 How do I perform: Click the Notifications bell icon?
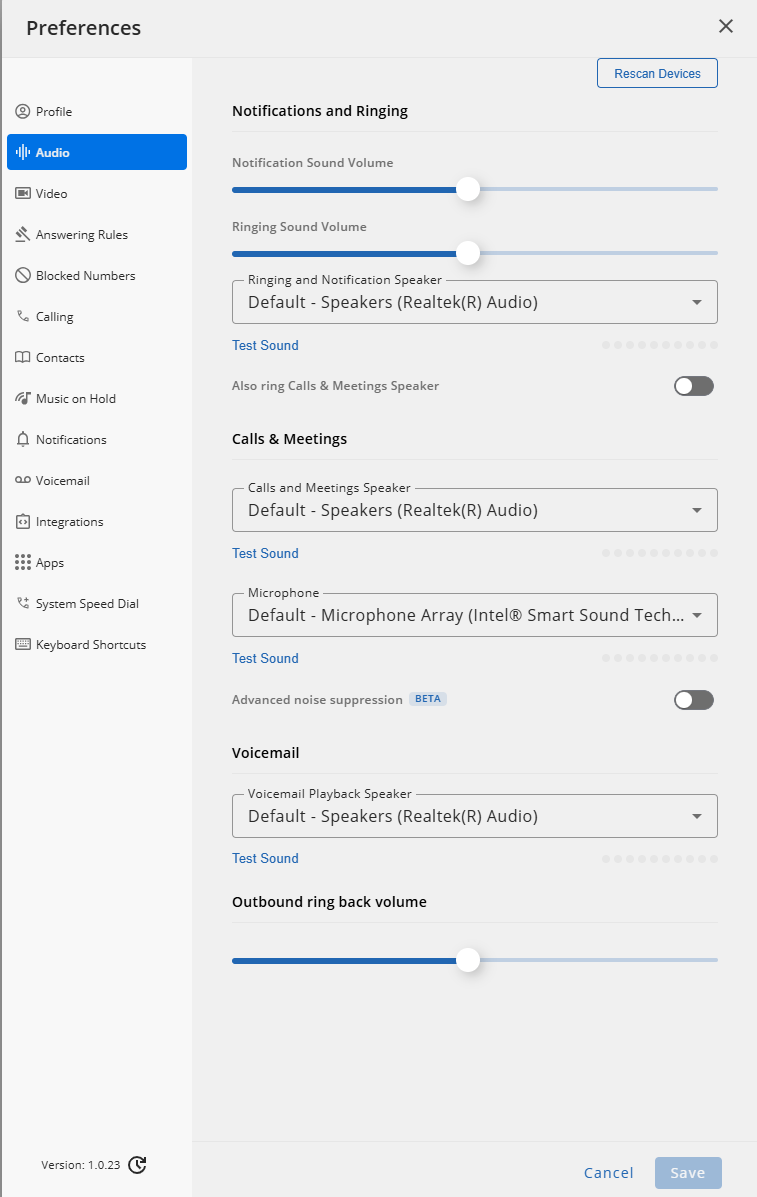click(x=23, y=440)
